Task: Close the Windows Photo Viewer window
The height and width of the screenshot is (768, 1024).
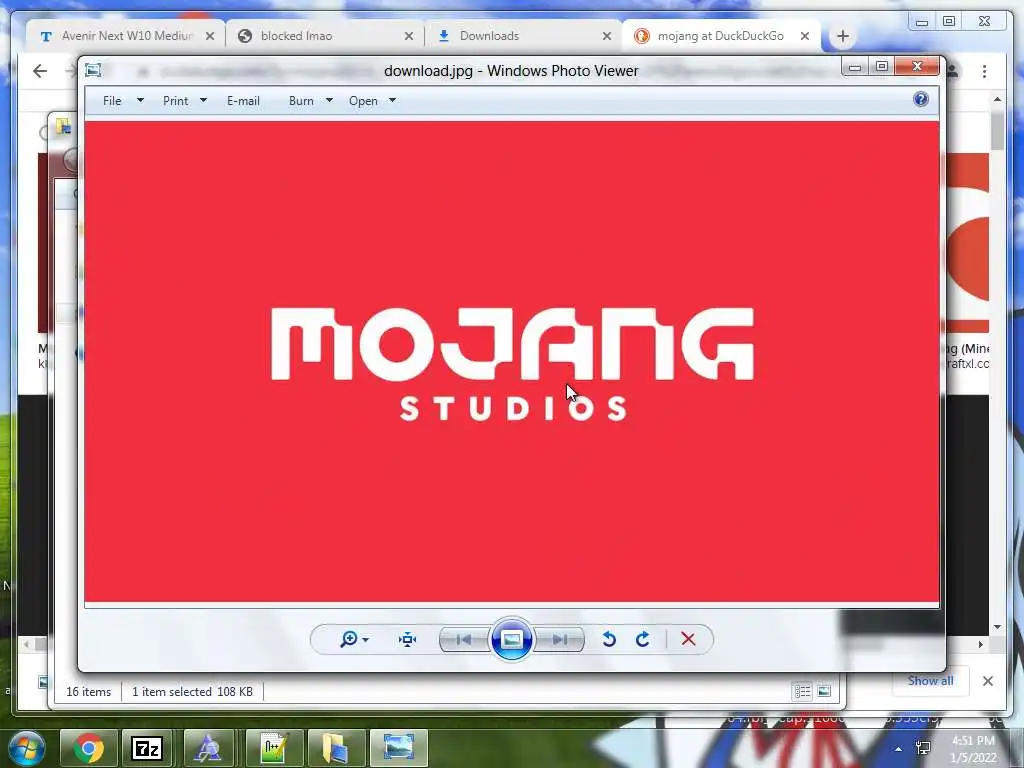Action: [917, 66]
